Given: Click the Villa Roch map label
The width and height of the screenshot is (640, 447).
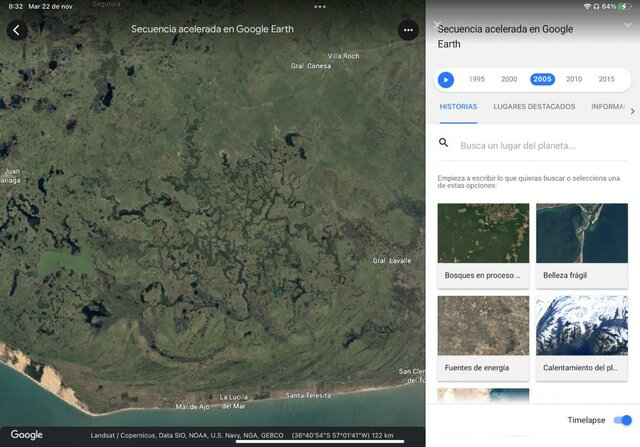Looking at the screenshot, I should click(343, 56).
